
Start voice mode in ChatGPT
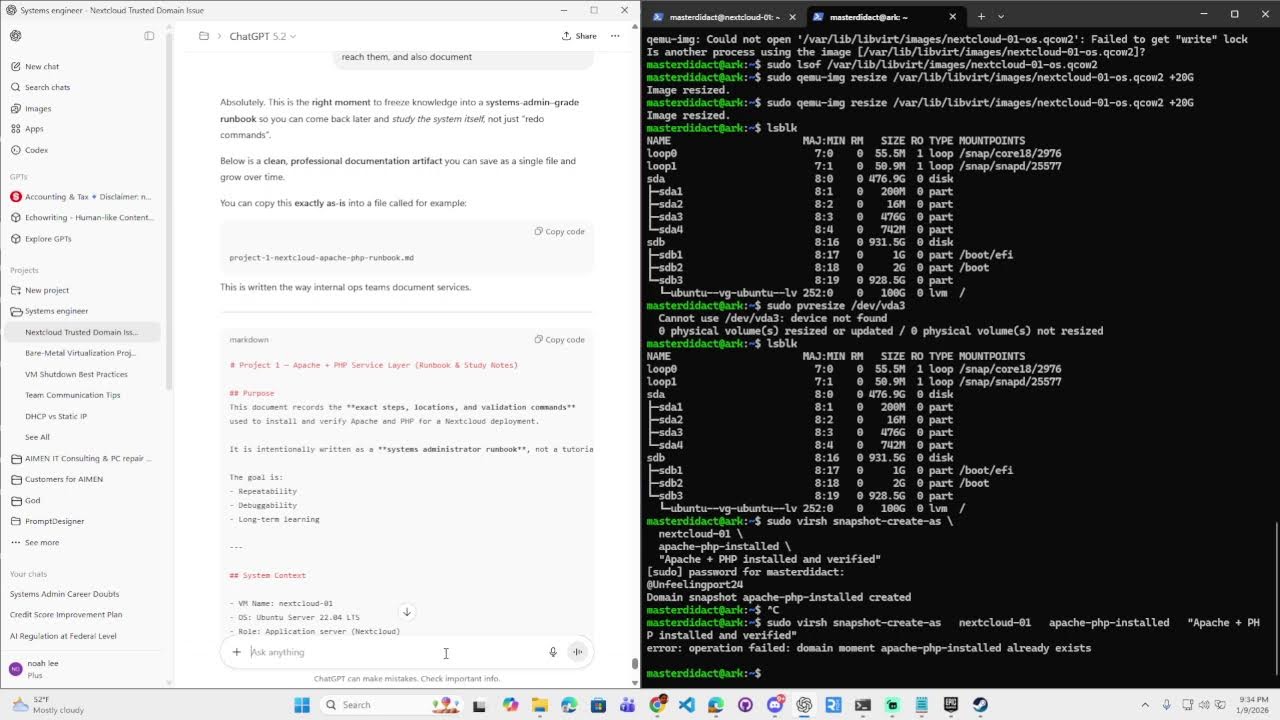577,652
